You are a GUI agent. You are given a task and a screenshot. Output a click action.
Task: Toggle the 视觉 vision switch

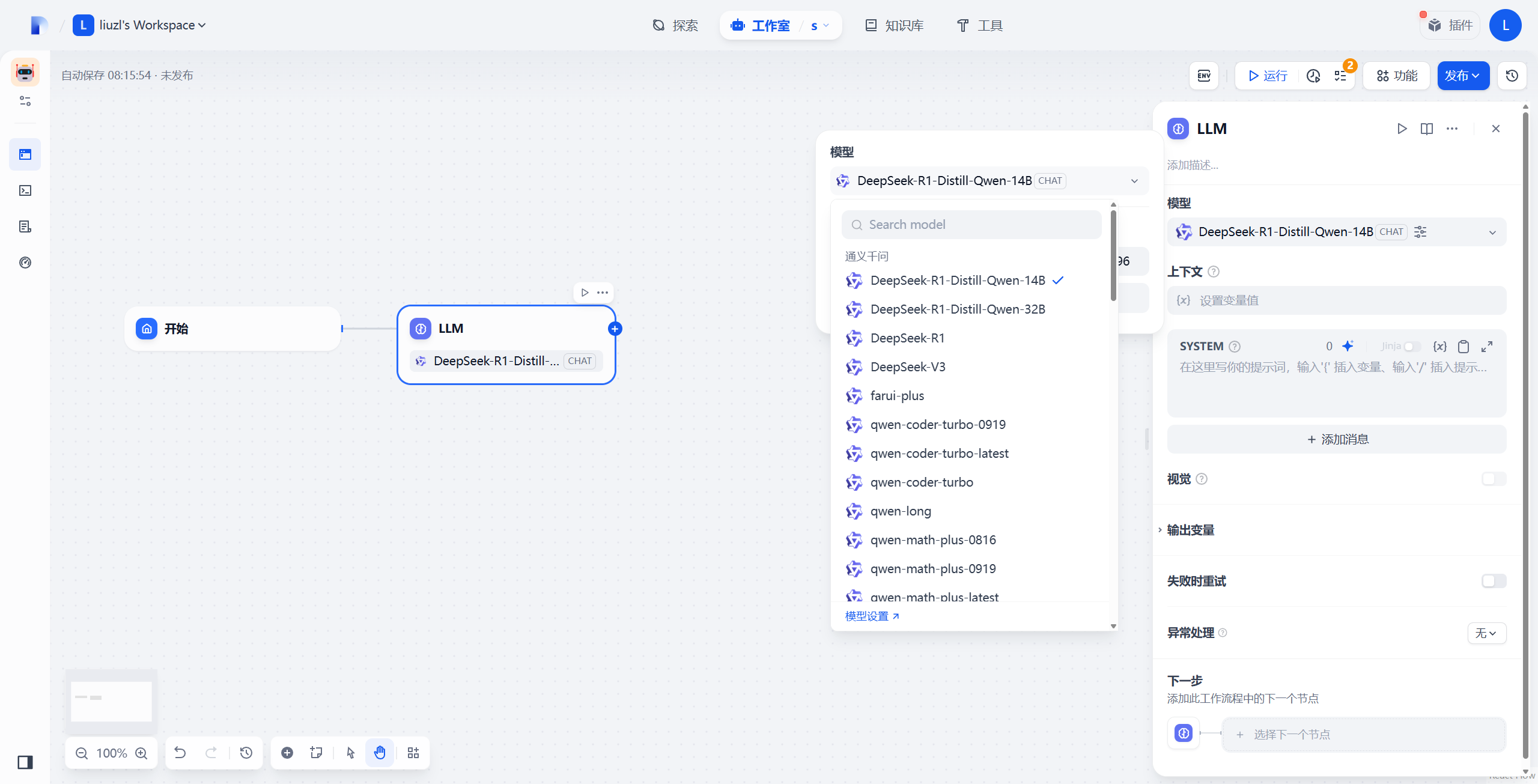(x=1494, y=479)
